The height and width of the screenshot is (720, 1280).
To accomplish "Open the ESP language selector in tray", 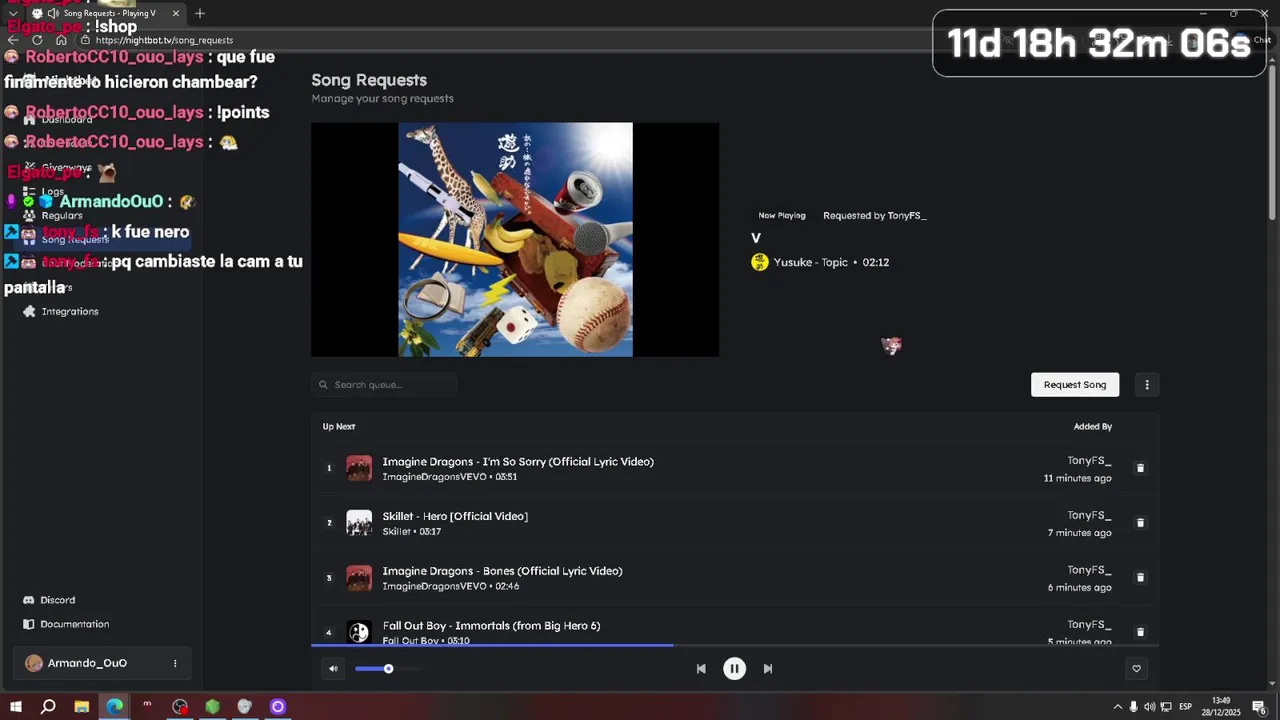I will [1185, 707].
